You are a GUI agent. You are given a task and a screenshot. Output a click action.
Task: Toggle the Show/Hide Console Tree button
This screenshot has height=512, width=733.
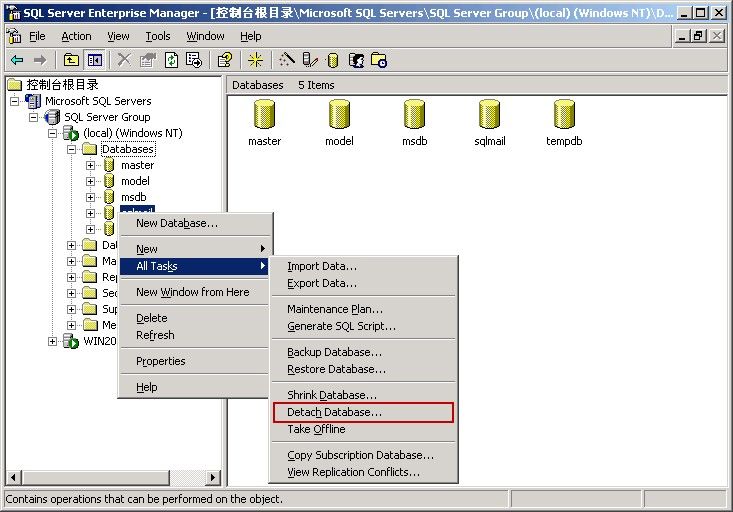point(95,60)
